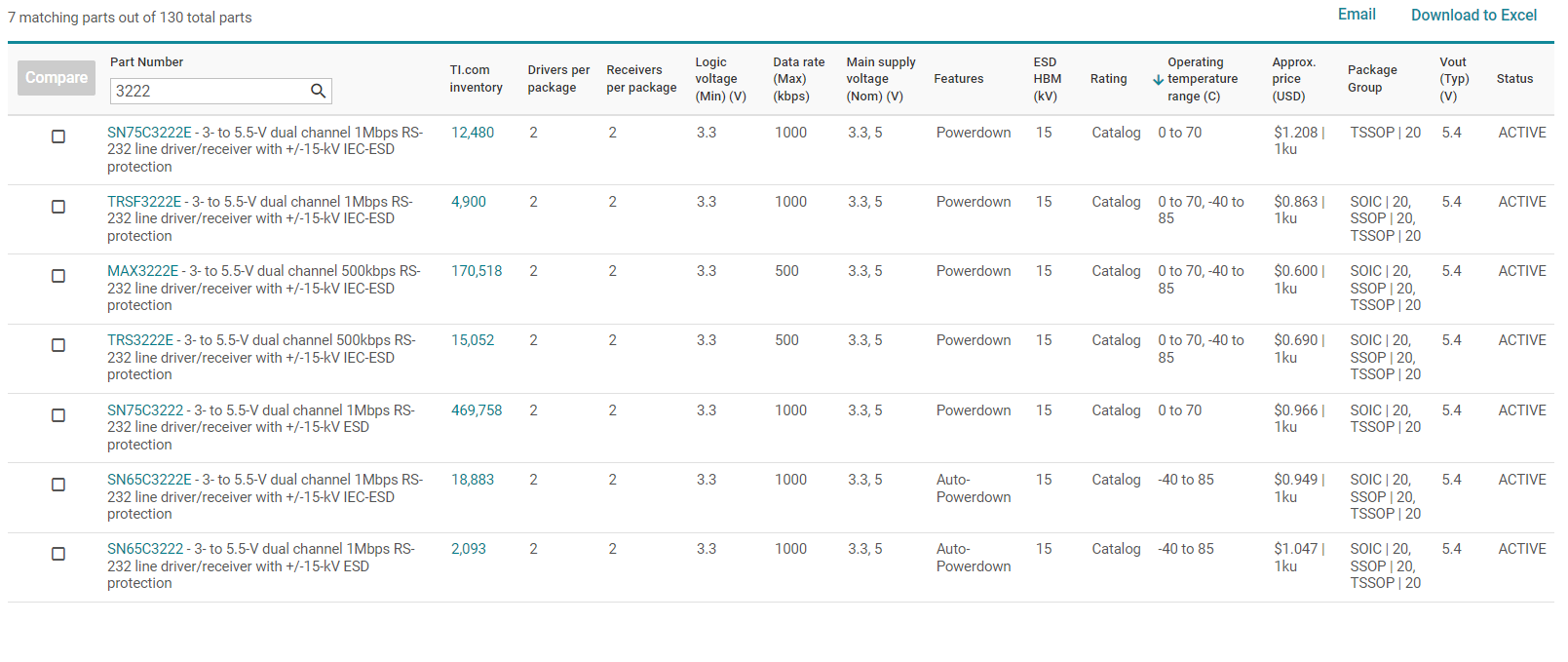This screenshot has width=1568, height=662.
Task: Click the Email link
Action: click(x=1356, y=15)
